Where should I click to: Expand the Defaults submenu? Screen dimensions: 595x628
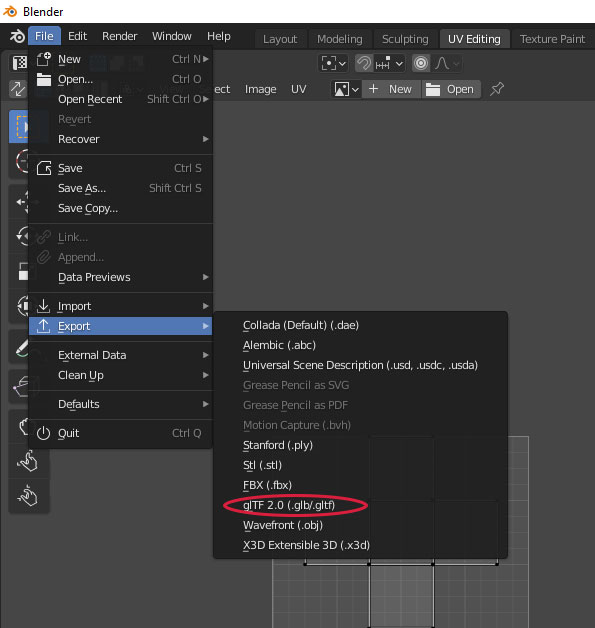click(x=121, y=404)
